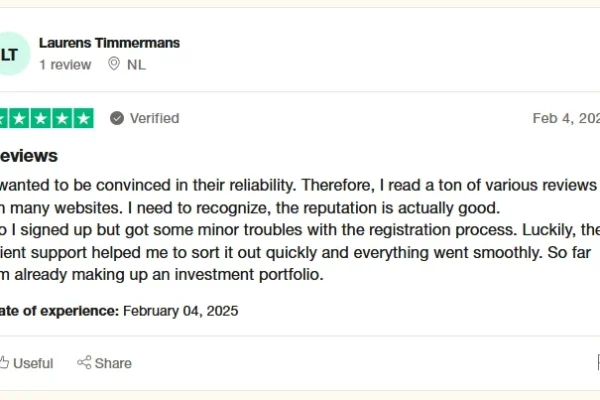Click the first green star
Screen dimensions: 600x400
[4, 118]
